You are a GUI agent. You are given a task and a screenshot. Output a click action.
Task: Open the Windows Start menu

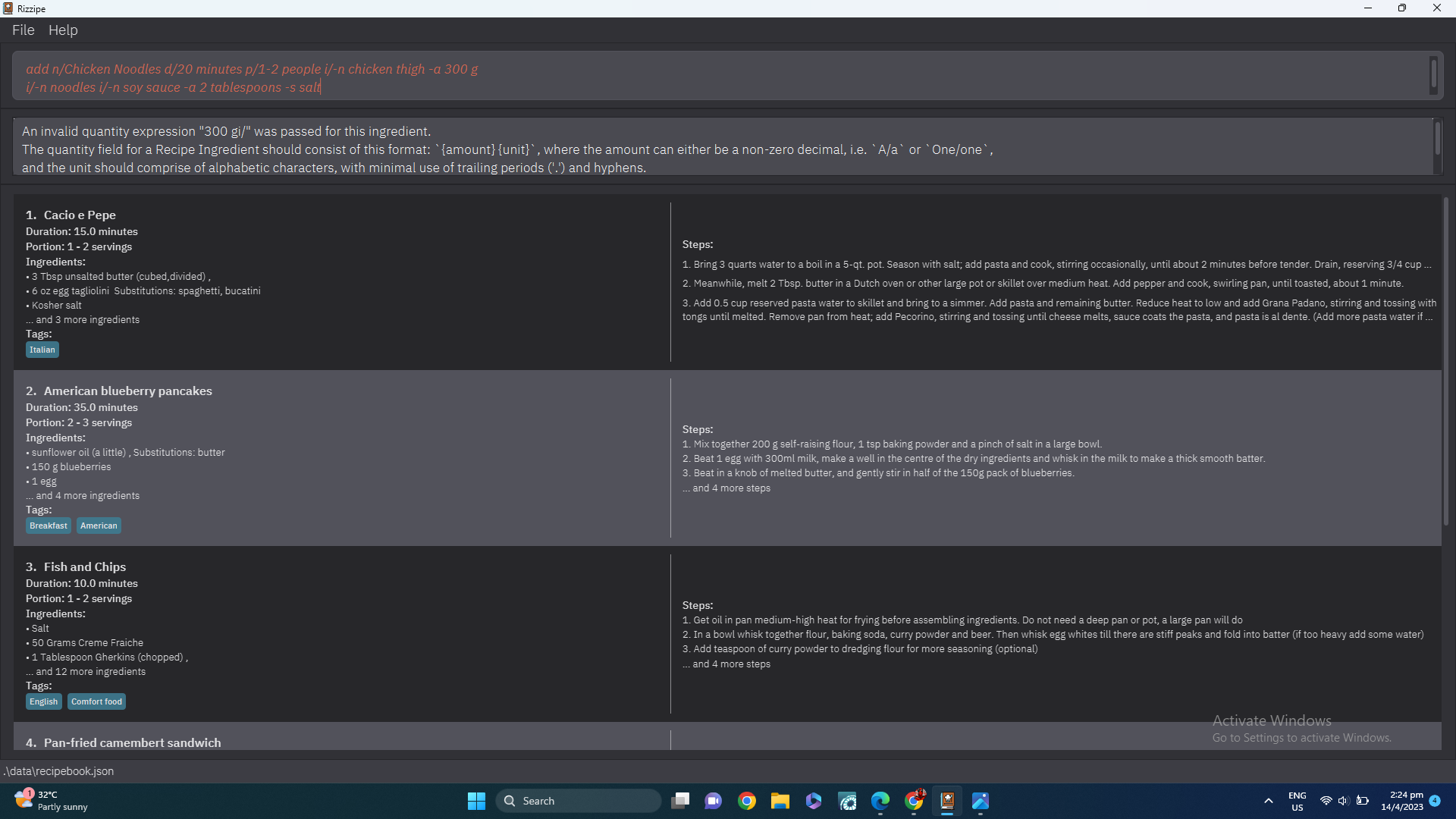point(476,801)
